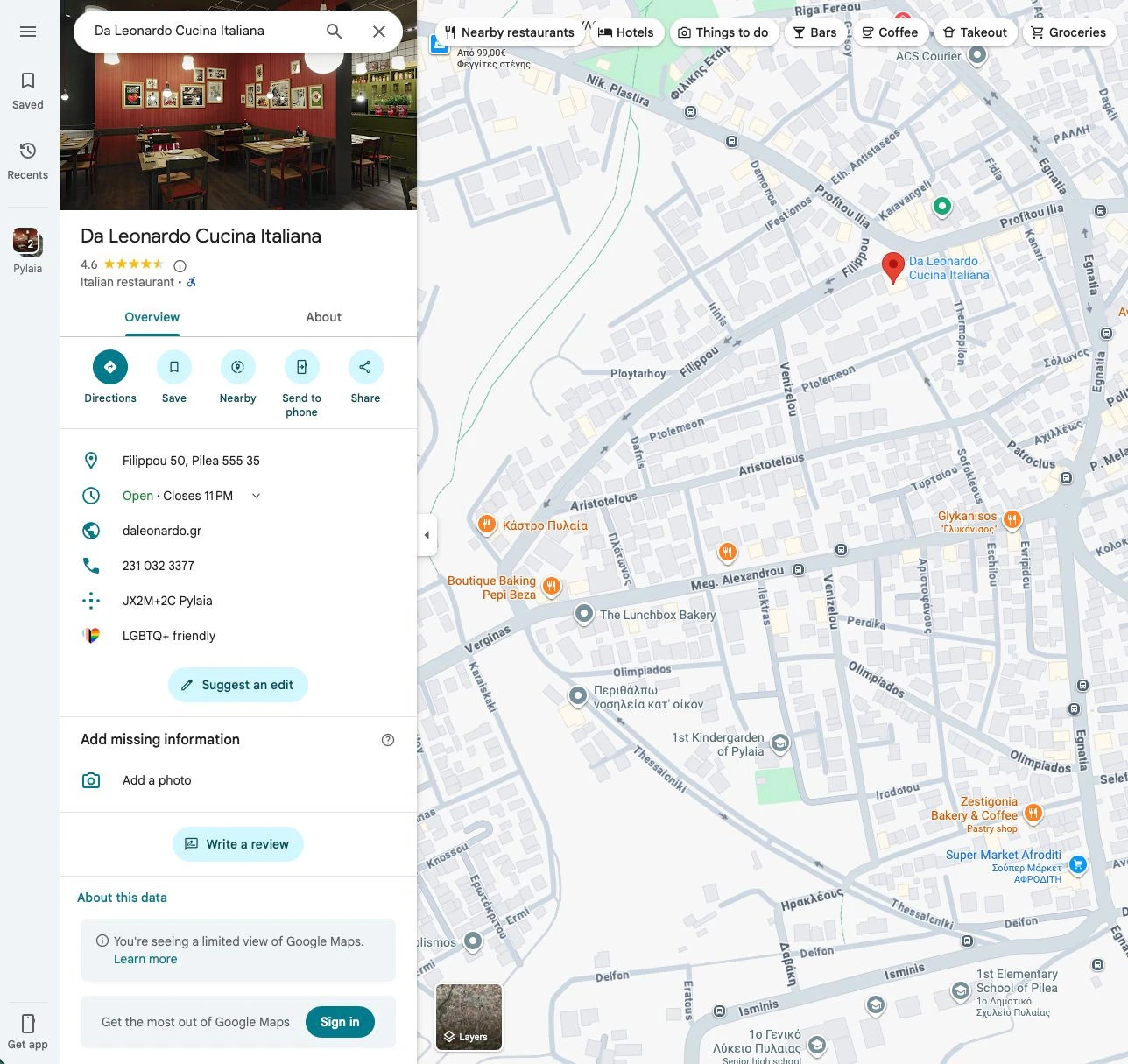Image resolution: width=1128 pixels, height=1064 pixels.
Task: Switch to the About tab
Action: (323, 317)
